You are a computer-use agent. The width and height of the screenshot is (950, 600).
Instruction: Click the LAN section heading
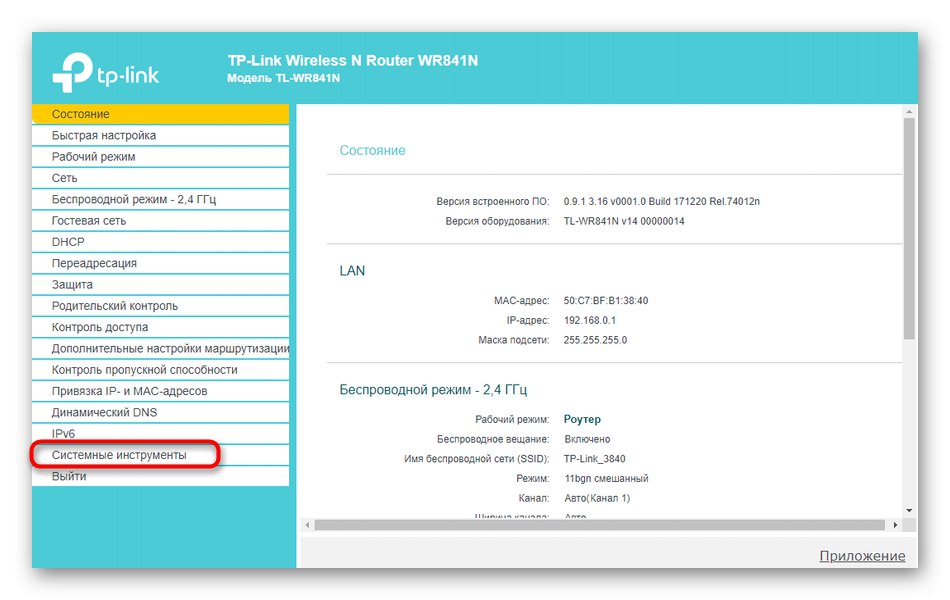[352, 271]
